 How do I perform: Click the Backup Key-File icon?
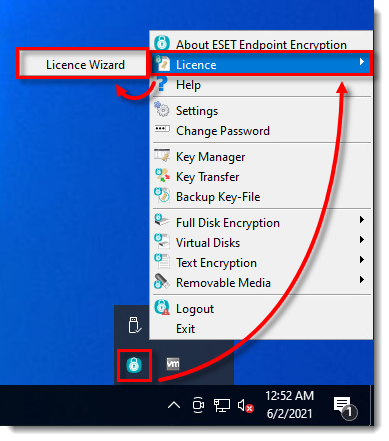[x=162, y=195]
